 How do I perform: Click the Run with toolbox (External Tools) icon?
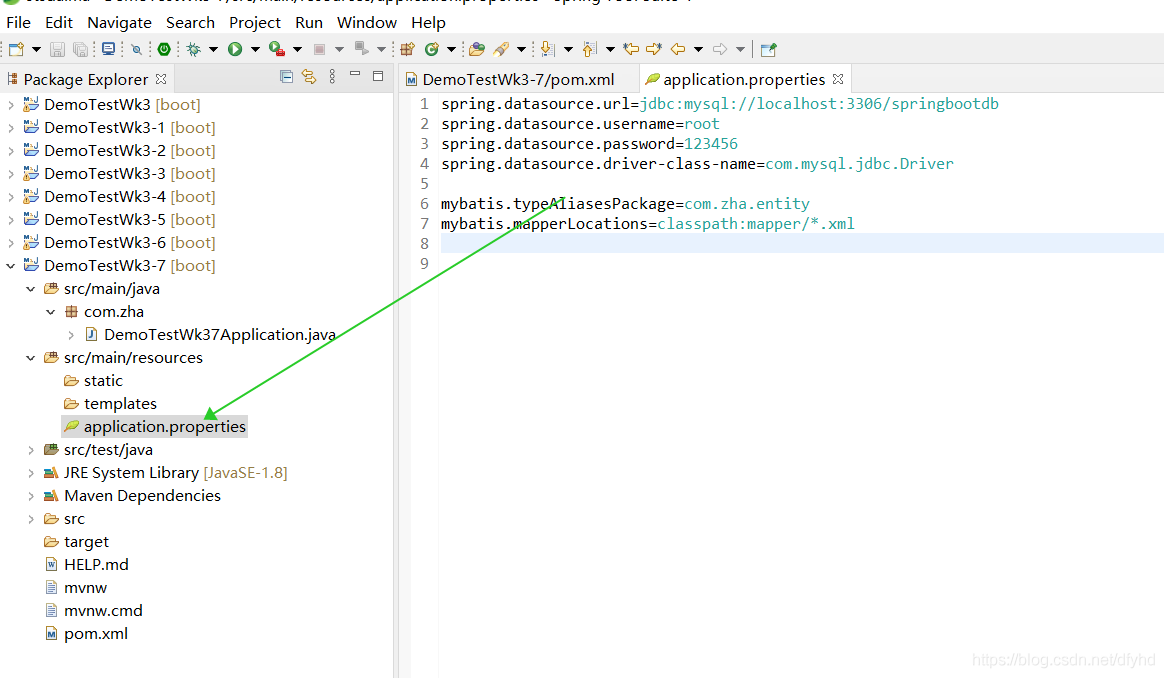pyautogui.click(x=277, y=50)
